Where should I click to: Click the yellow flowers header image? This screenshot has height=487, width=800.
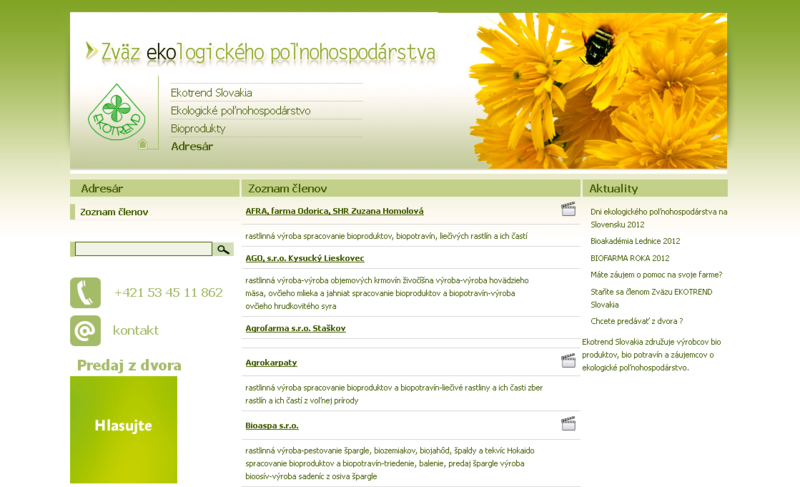click(598, 91)
